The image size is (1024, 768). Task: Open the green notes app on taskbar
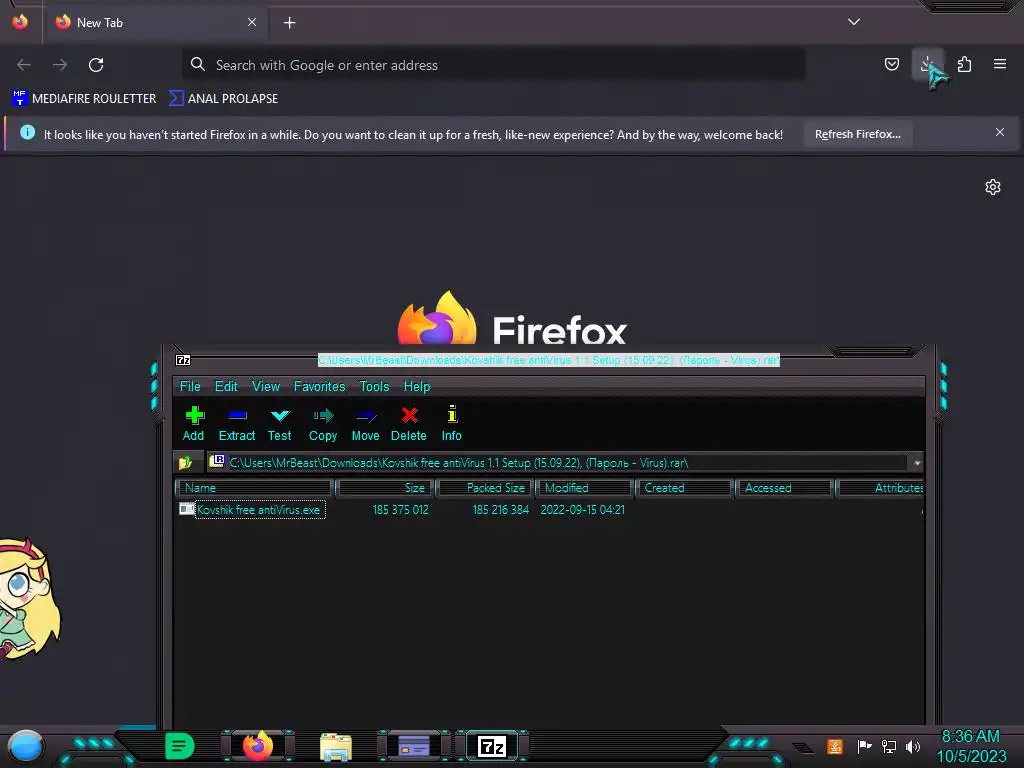179,746
